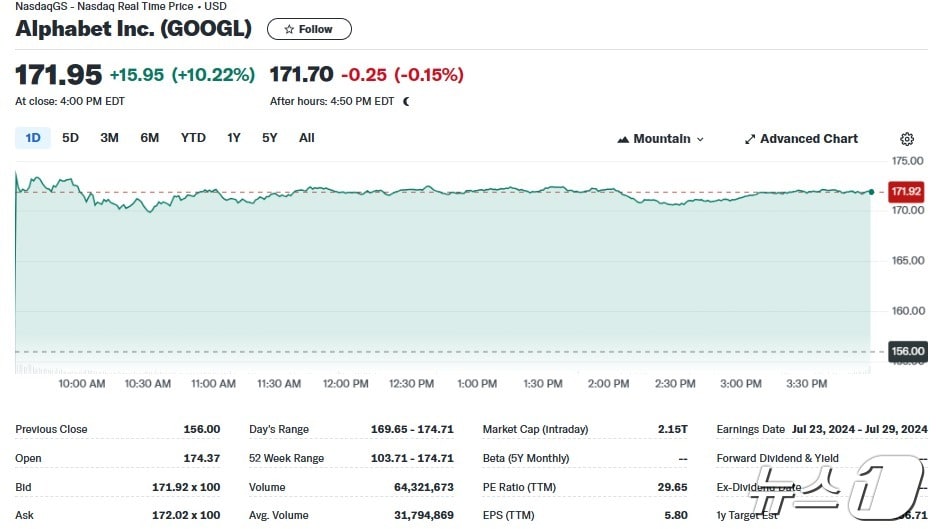Expand the Mountain chart type dropdown
The height and width of the screenshot is (529, 936).
pyautogui.click(x=661, y=139)
